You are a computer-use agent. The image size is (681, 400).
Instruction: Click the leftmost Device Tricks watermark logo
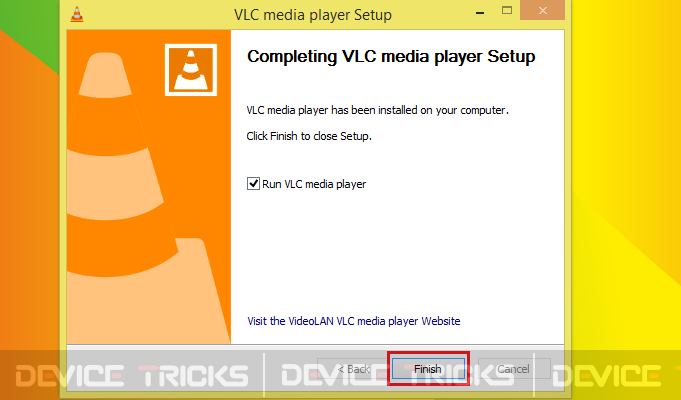pyautogui.click(x=132, y=376)
